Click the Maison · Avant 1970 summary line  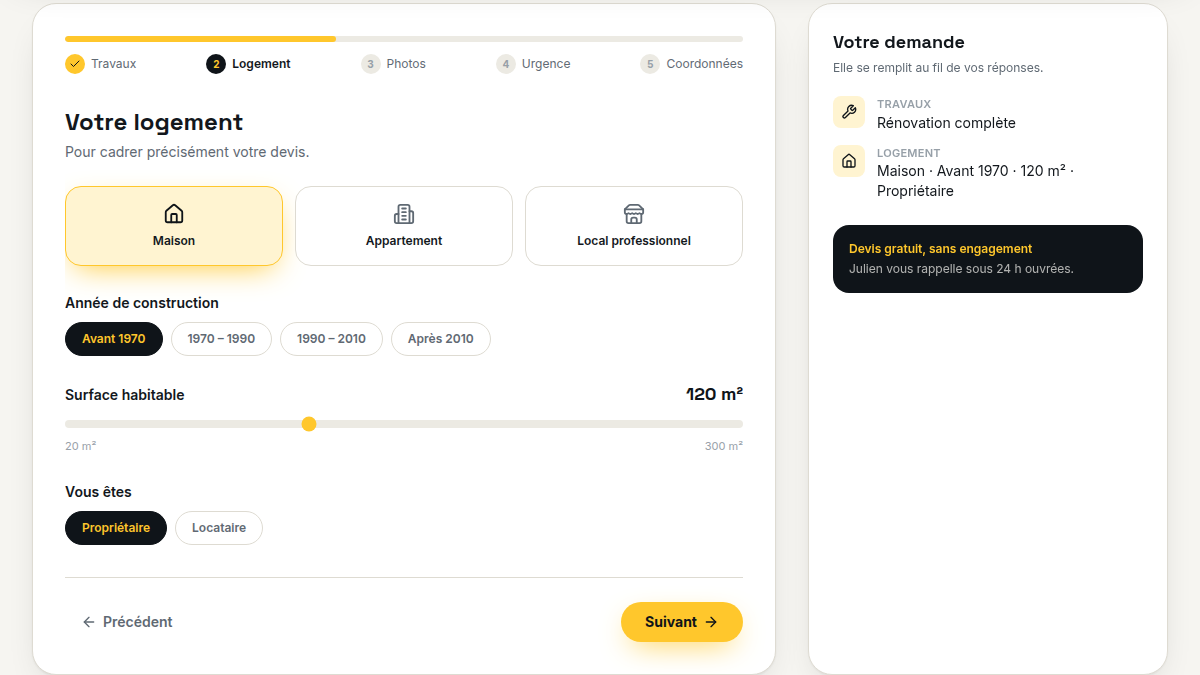pos(975,181)
